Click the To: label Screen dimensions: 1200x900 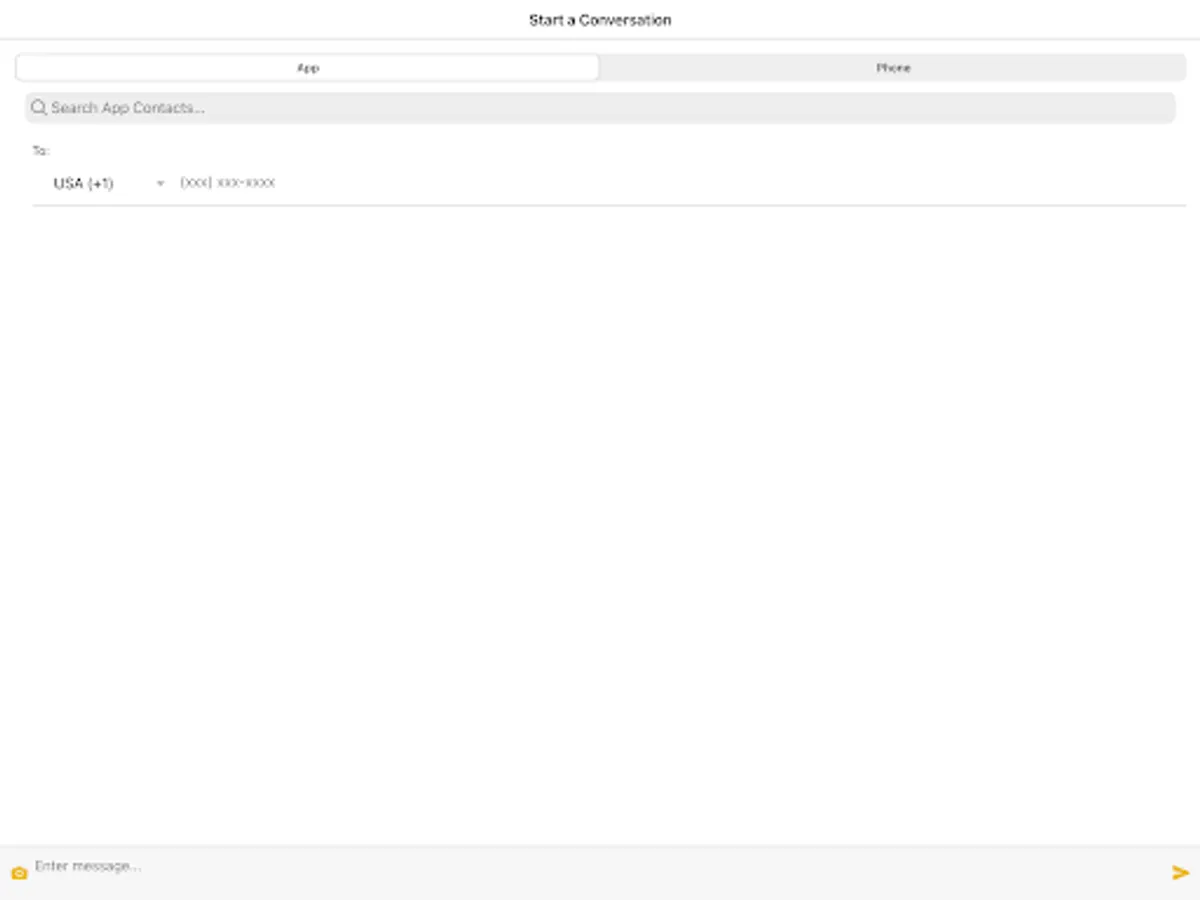41,151
